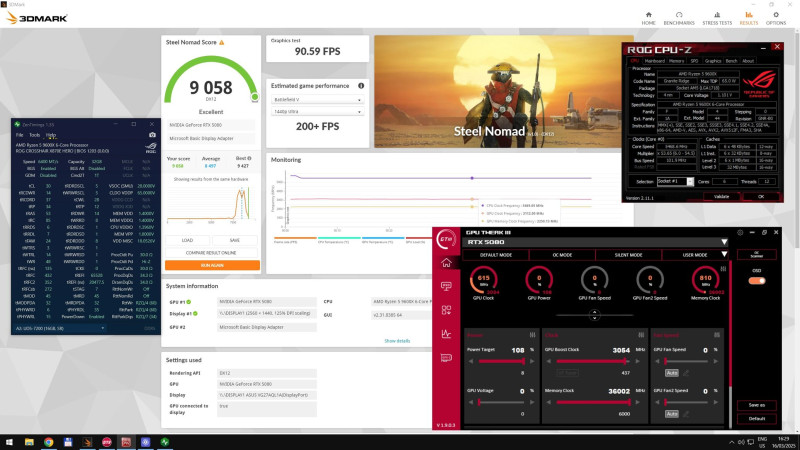
Task: Click the orange Run Again button
Action: pos(212,265)
